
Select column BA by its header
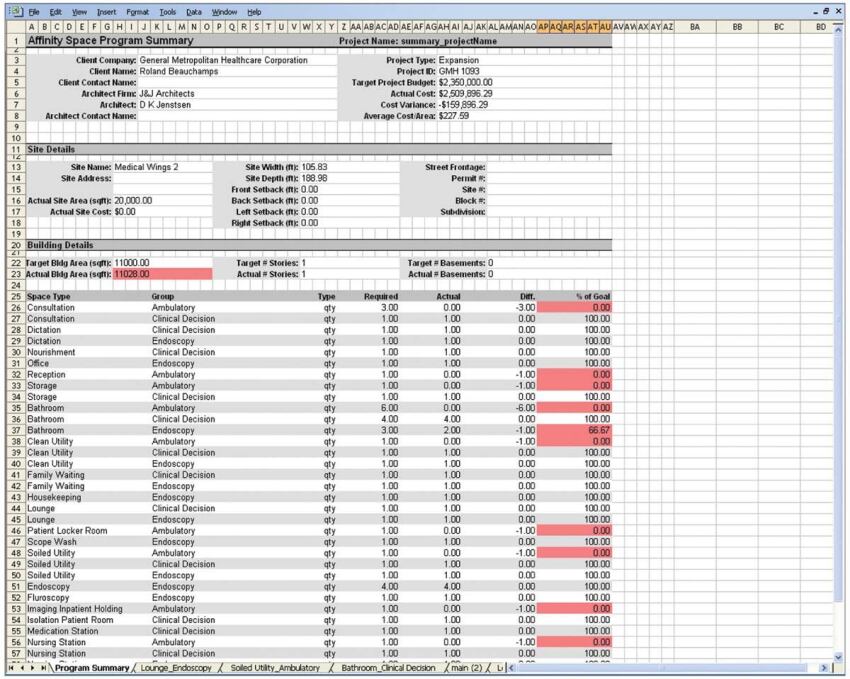coord(695,27)
